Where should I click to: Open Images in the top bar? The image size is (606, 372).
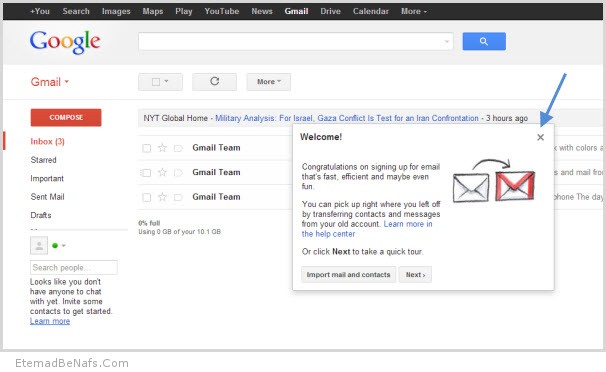click(116, 11)
